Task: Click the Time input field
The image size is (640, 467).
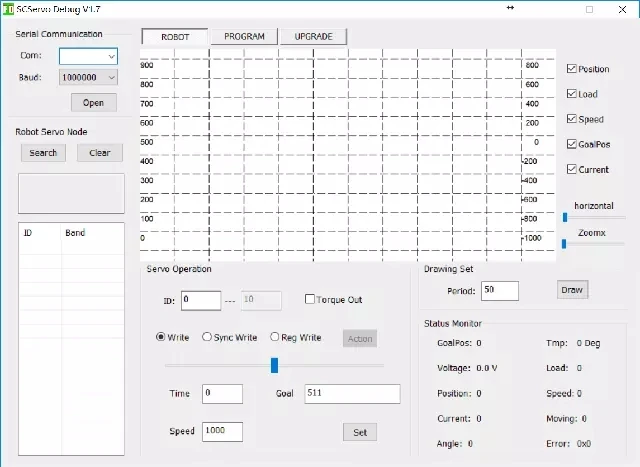Action: tap(222, 394)
